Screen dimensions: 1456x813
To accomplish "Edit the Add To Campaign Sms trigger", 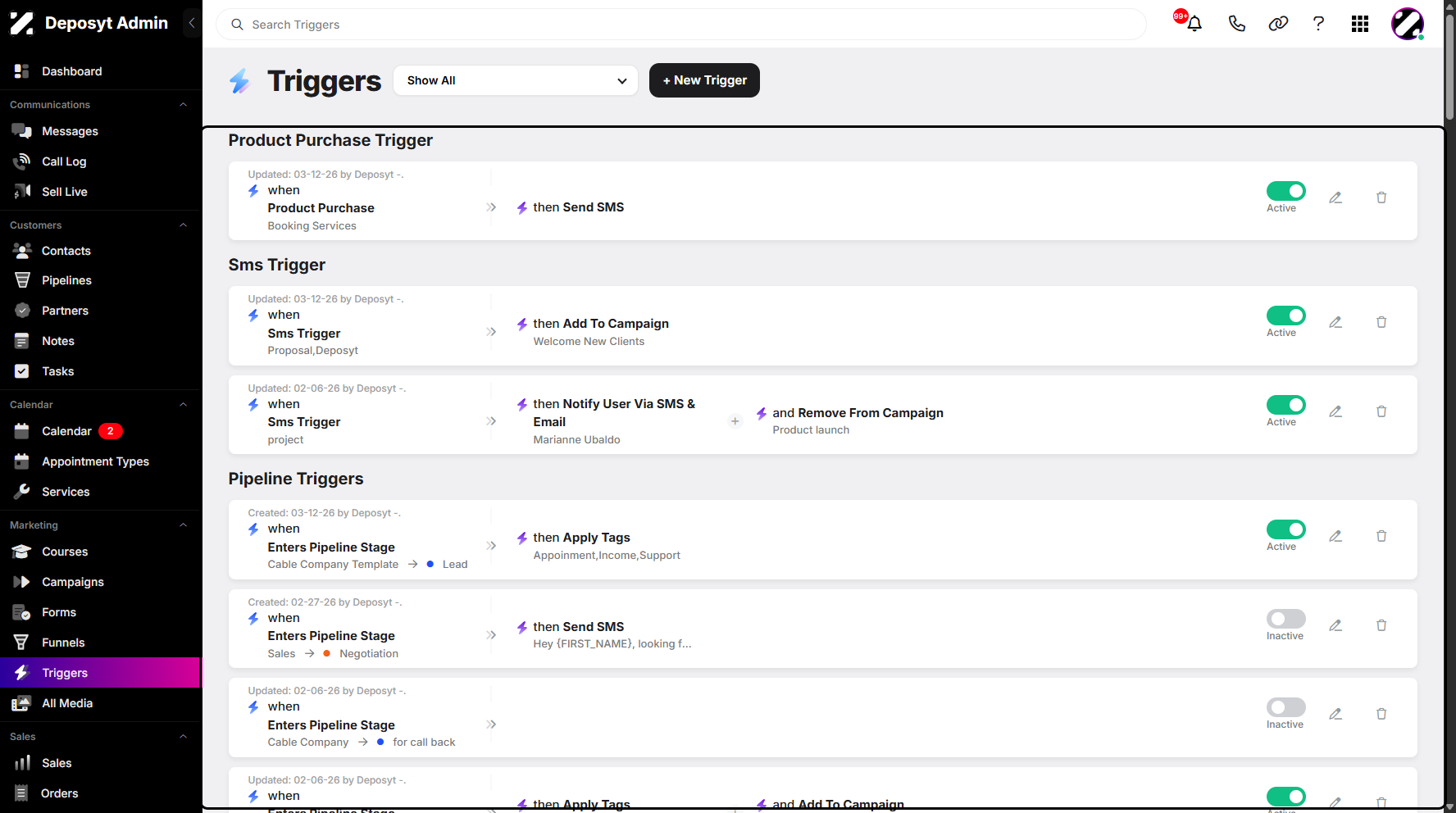I will [x=1335, y=322].
